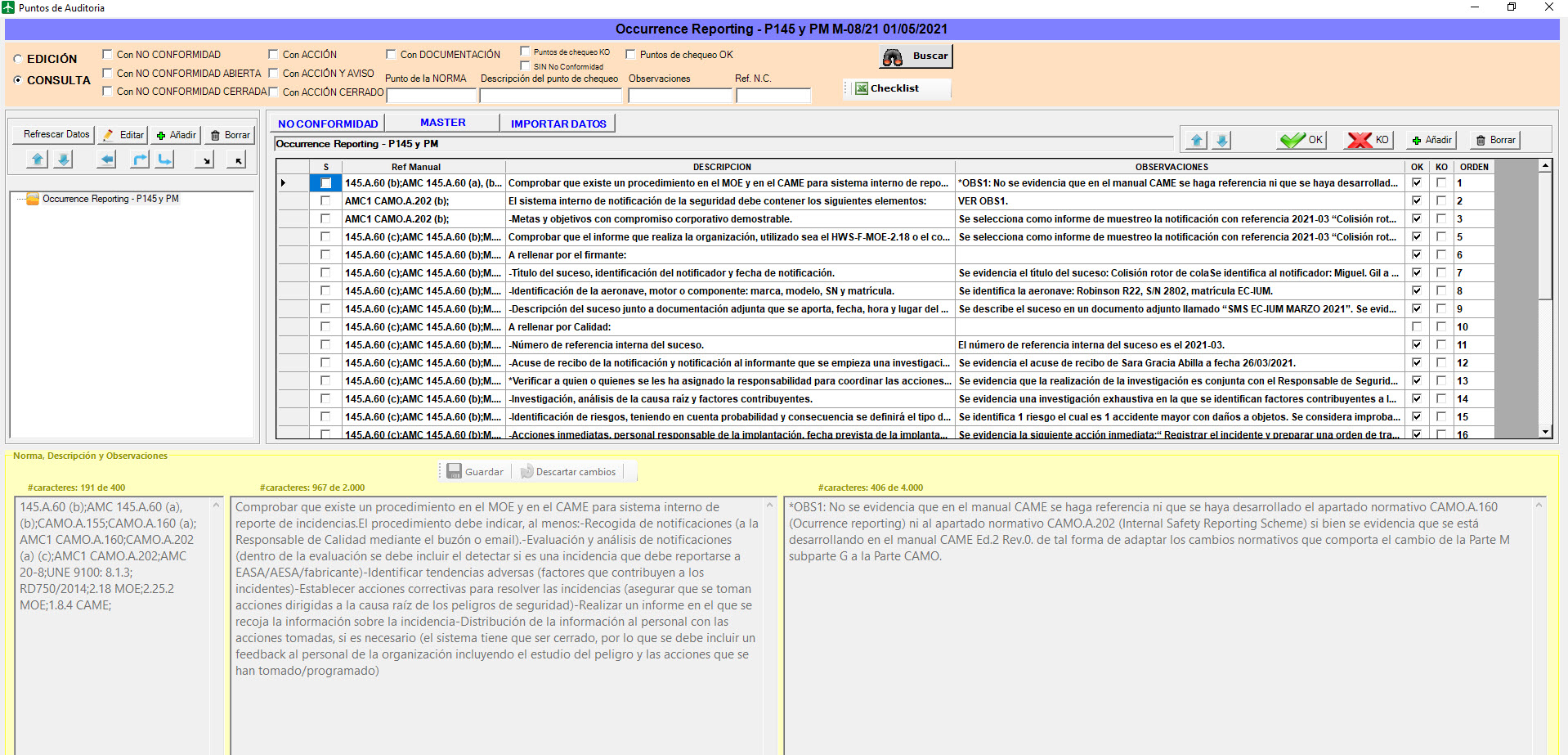Screen dimensions: 1568x755
Task: Mark the row with the red KO button
Action: click(x=1369, y=140)
